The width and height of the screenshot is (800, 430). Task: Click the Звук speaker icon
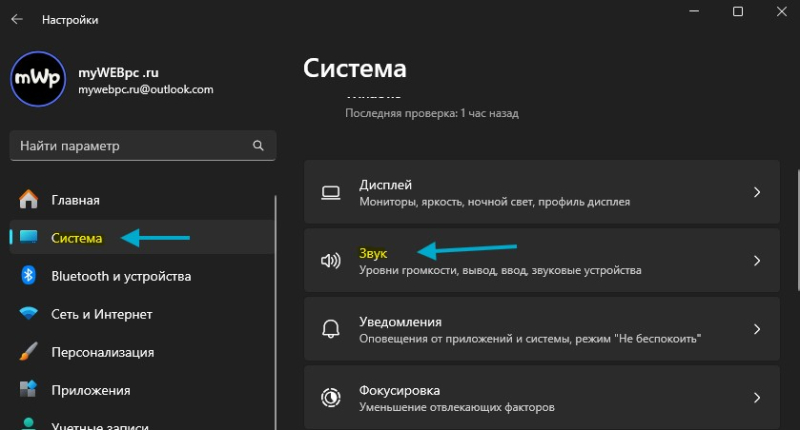pyautogui.click(x=331, y=261)
